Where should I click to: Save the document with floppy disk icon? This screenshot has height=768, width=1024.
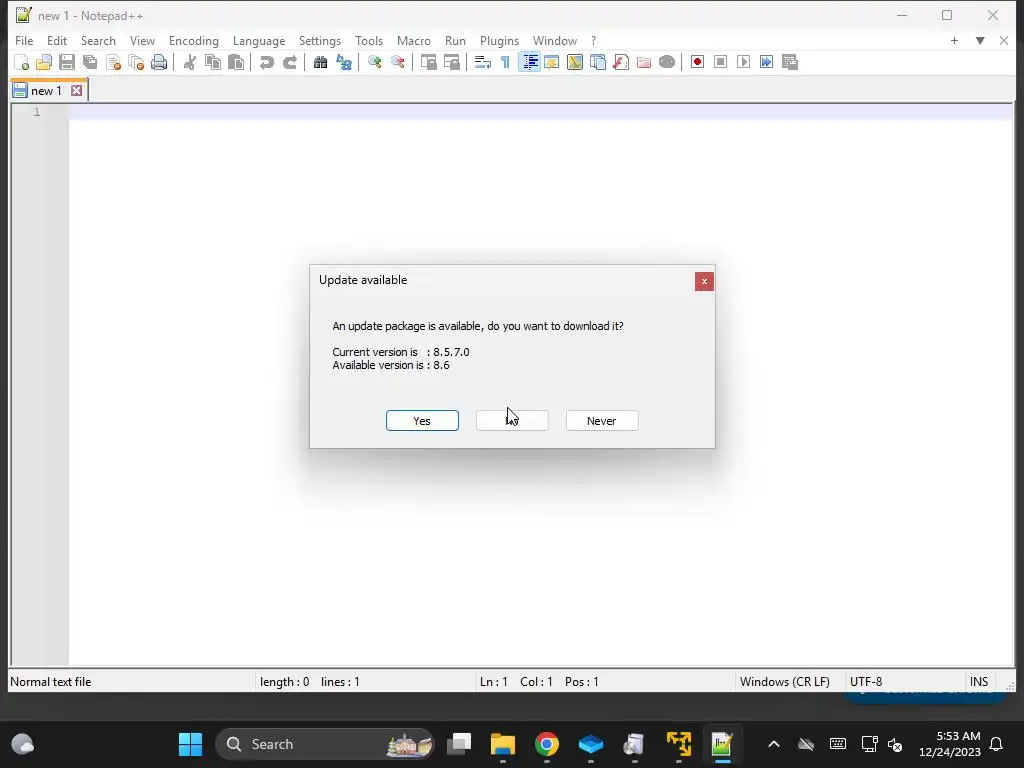(x=67, y=62)
